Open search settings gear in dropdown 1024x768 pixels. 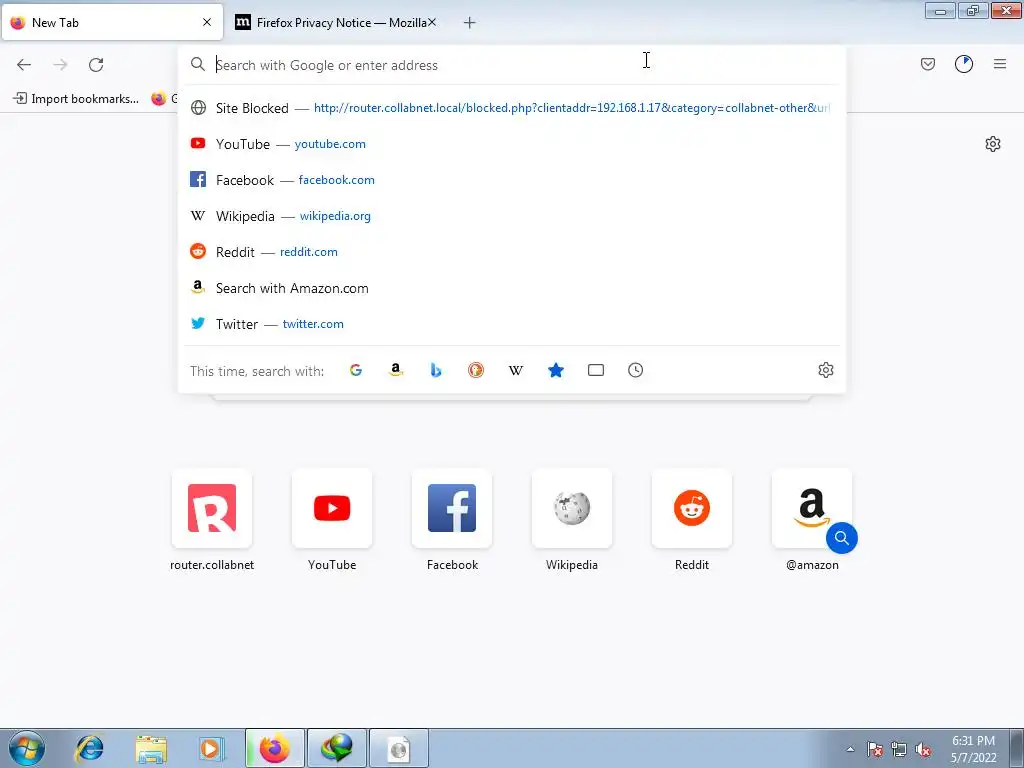(825, 370)
